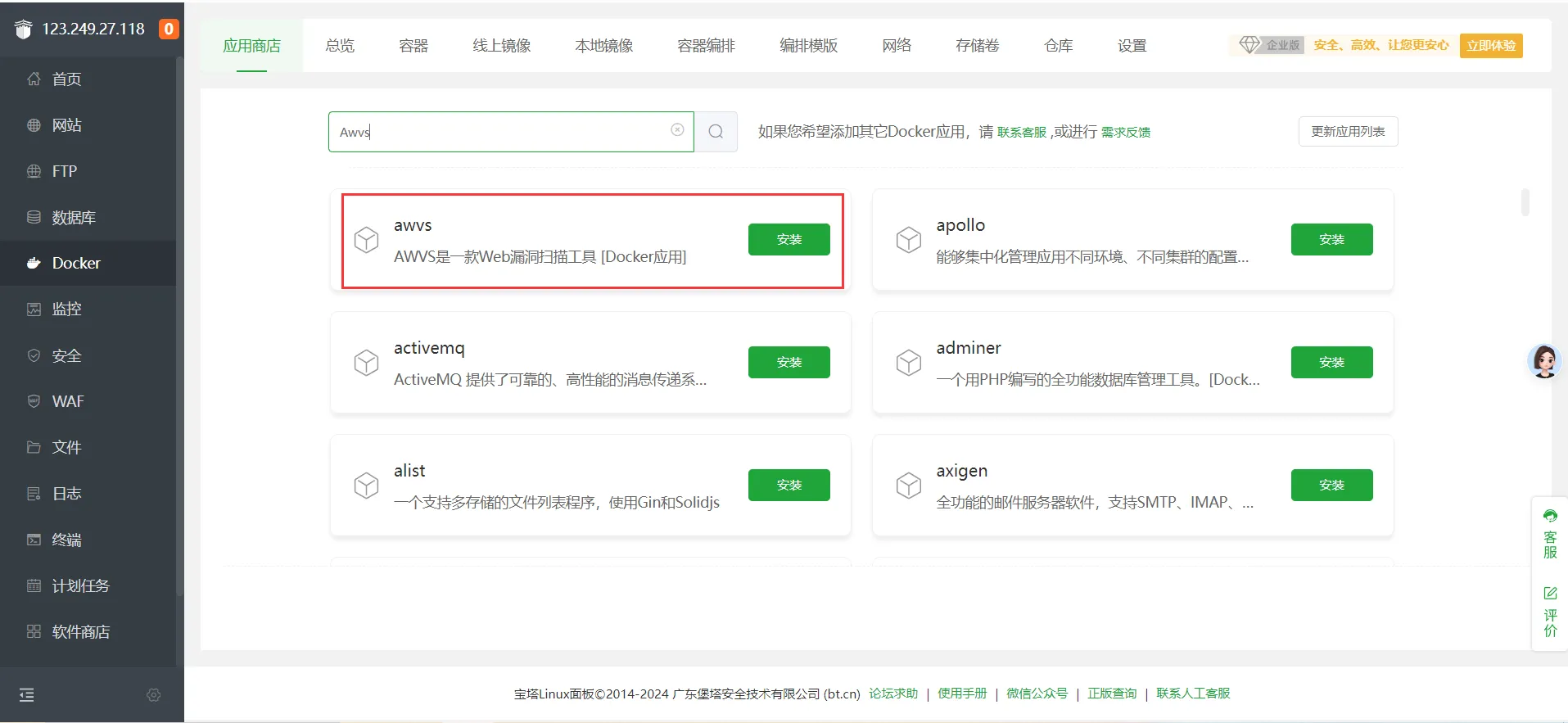Collapse the sidebar with the menu icon
1568x723 pixels.
[x=27, y=695]
